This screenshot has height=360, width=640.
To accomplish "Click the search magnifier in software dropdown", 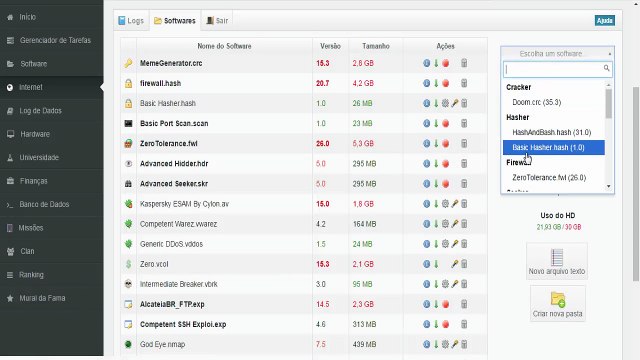I will click(x=607, y=69).
